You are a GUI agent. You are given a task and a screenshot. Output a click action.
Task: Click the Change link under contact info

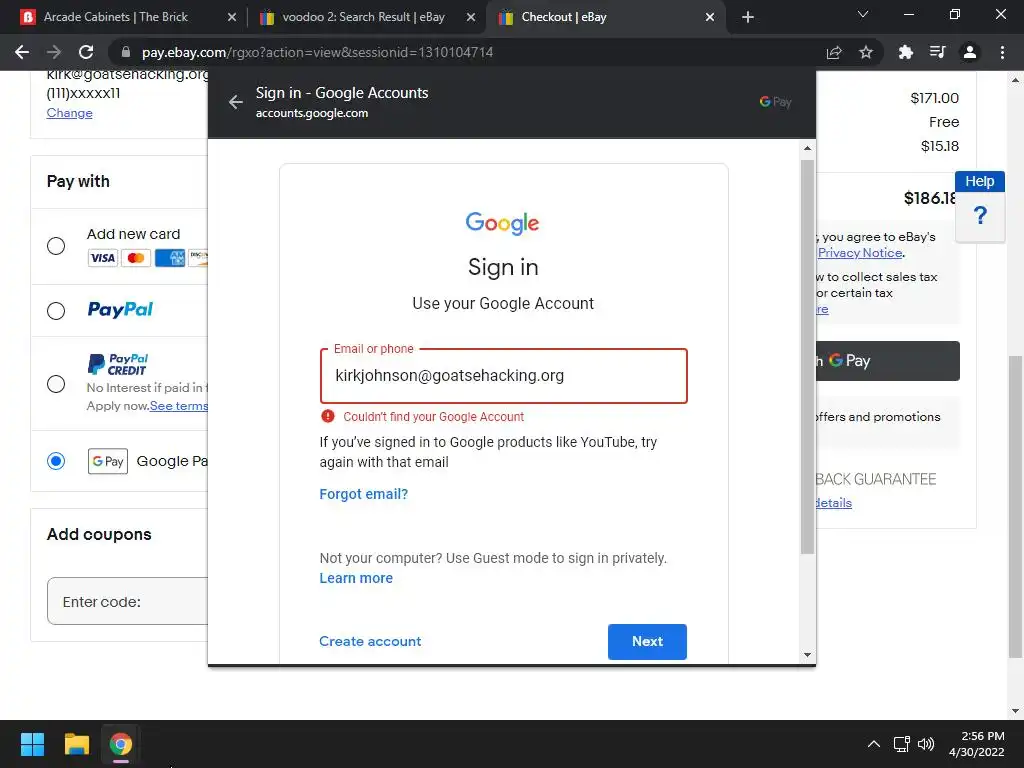pos(69,113)
